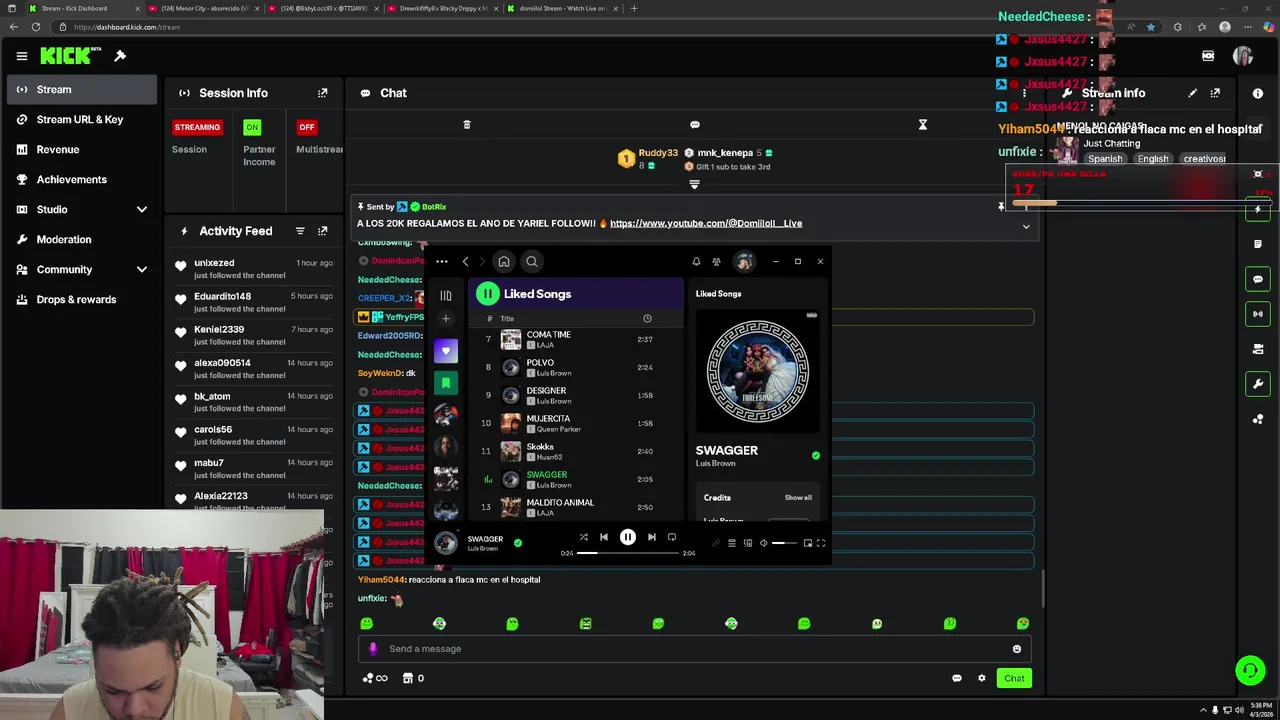Screen dimensions: 1280x720
Task: Expand the pinned BotRix message
Action: [1026, 227]
